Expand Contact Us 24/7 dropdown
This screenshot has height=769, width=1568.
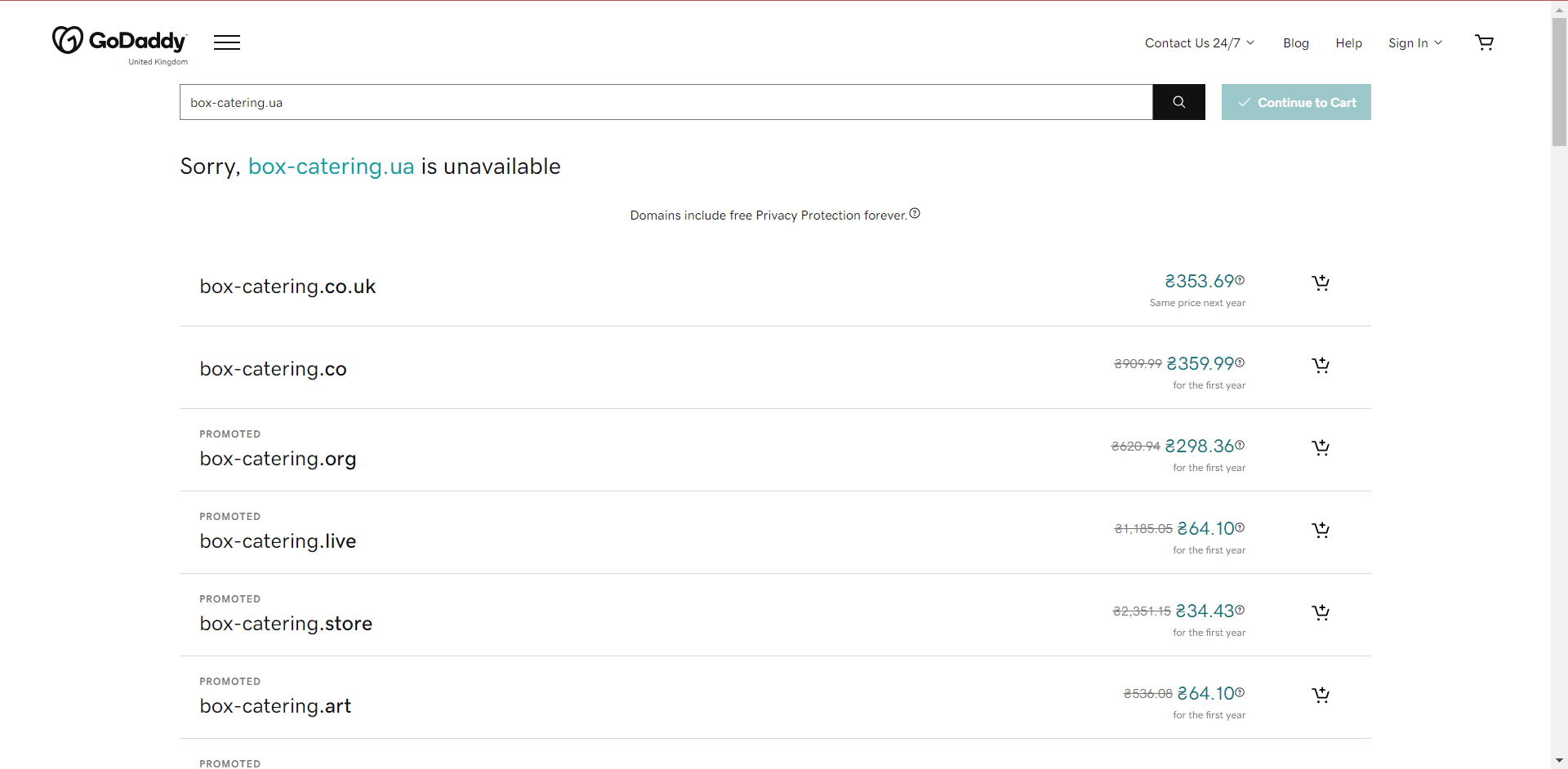1200,43
